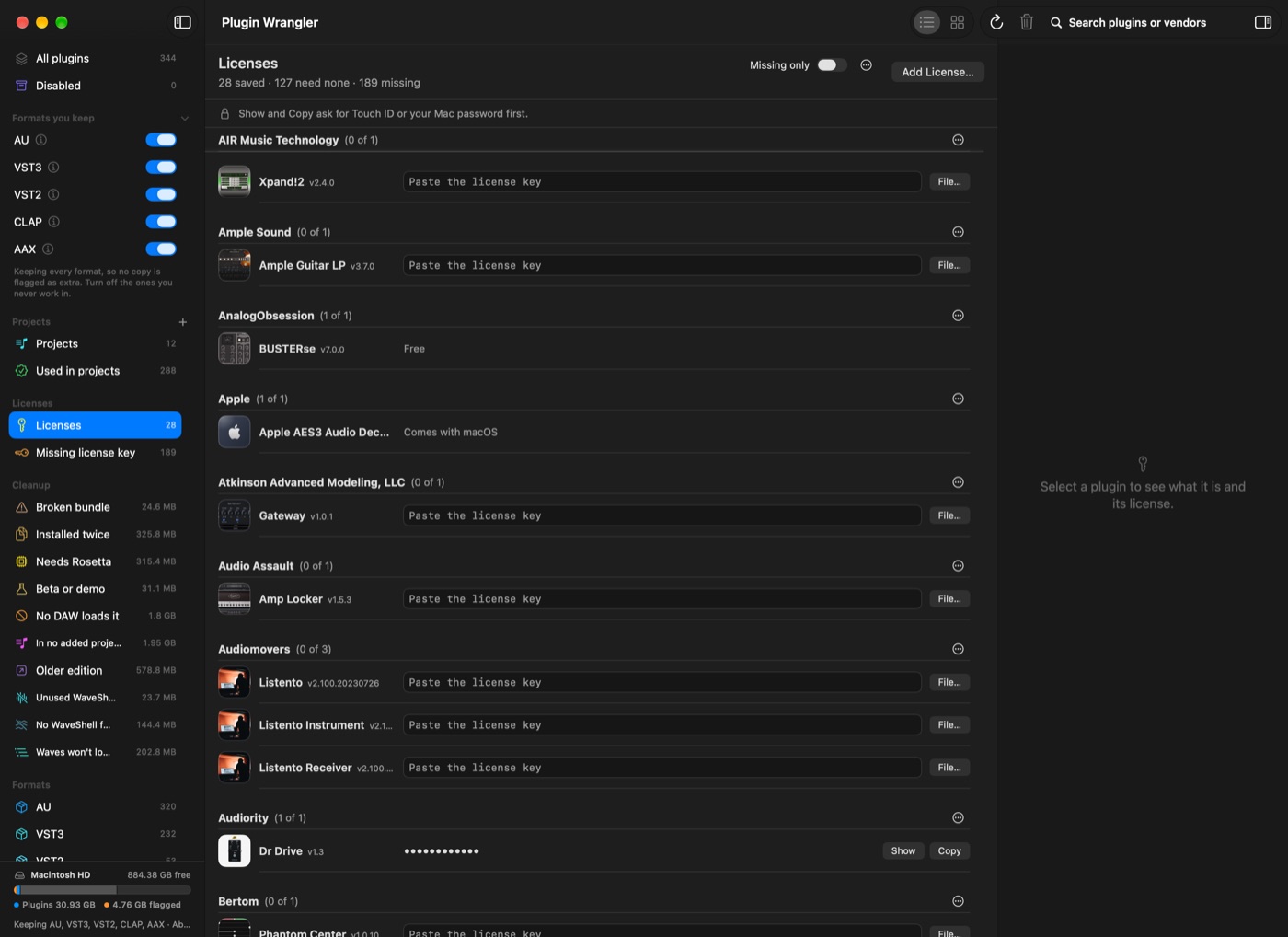Click the Xpand!2 plugin thumbnail
Screen dimensions: 1288x937
(x=234, y=181)
